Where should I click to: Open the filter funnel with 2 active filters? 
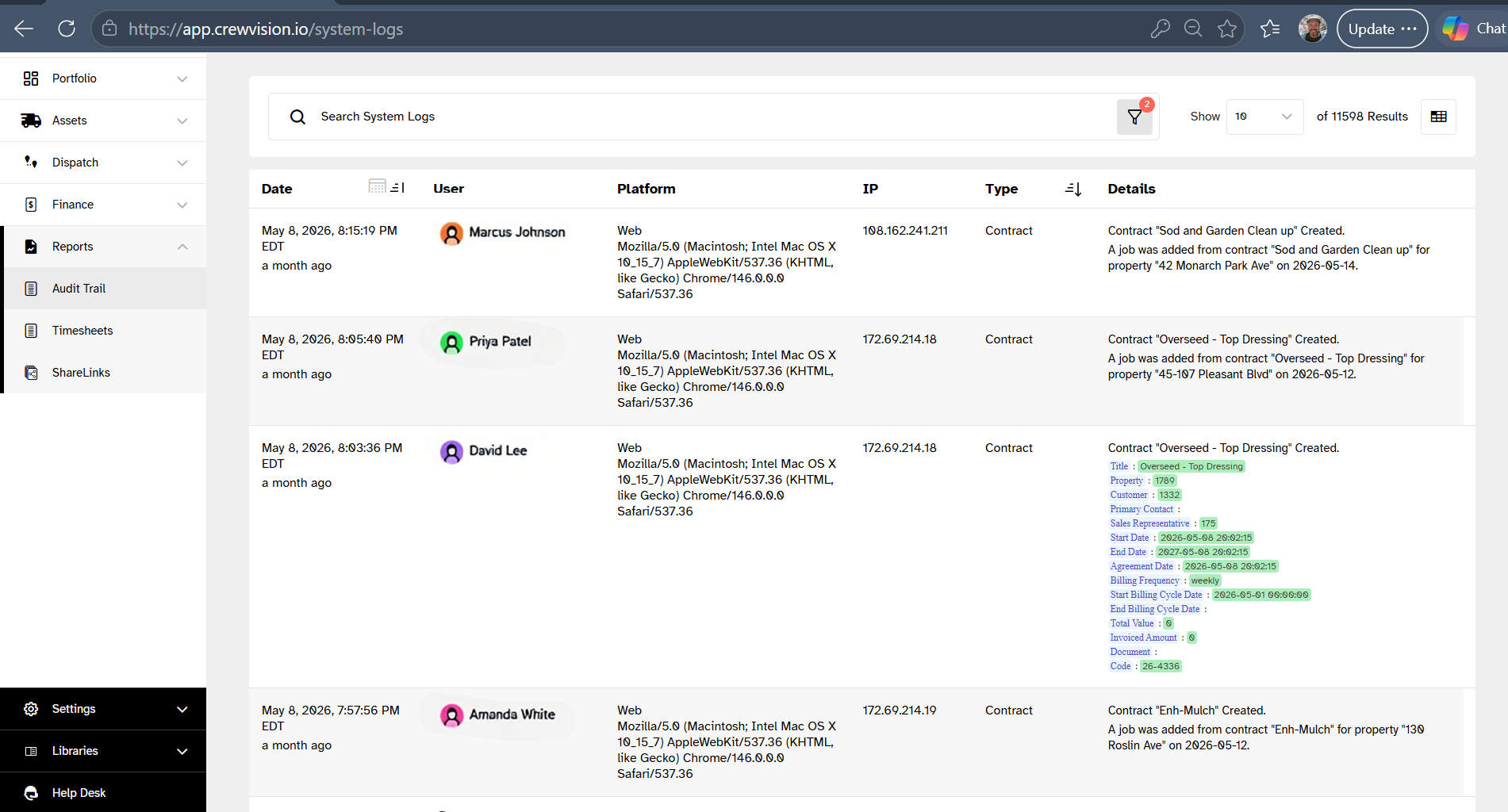coord(1135,117)
